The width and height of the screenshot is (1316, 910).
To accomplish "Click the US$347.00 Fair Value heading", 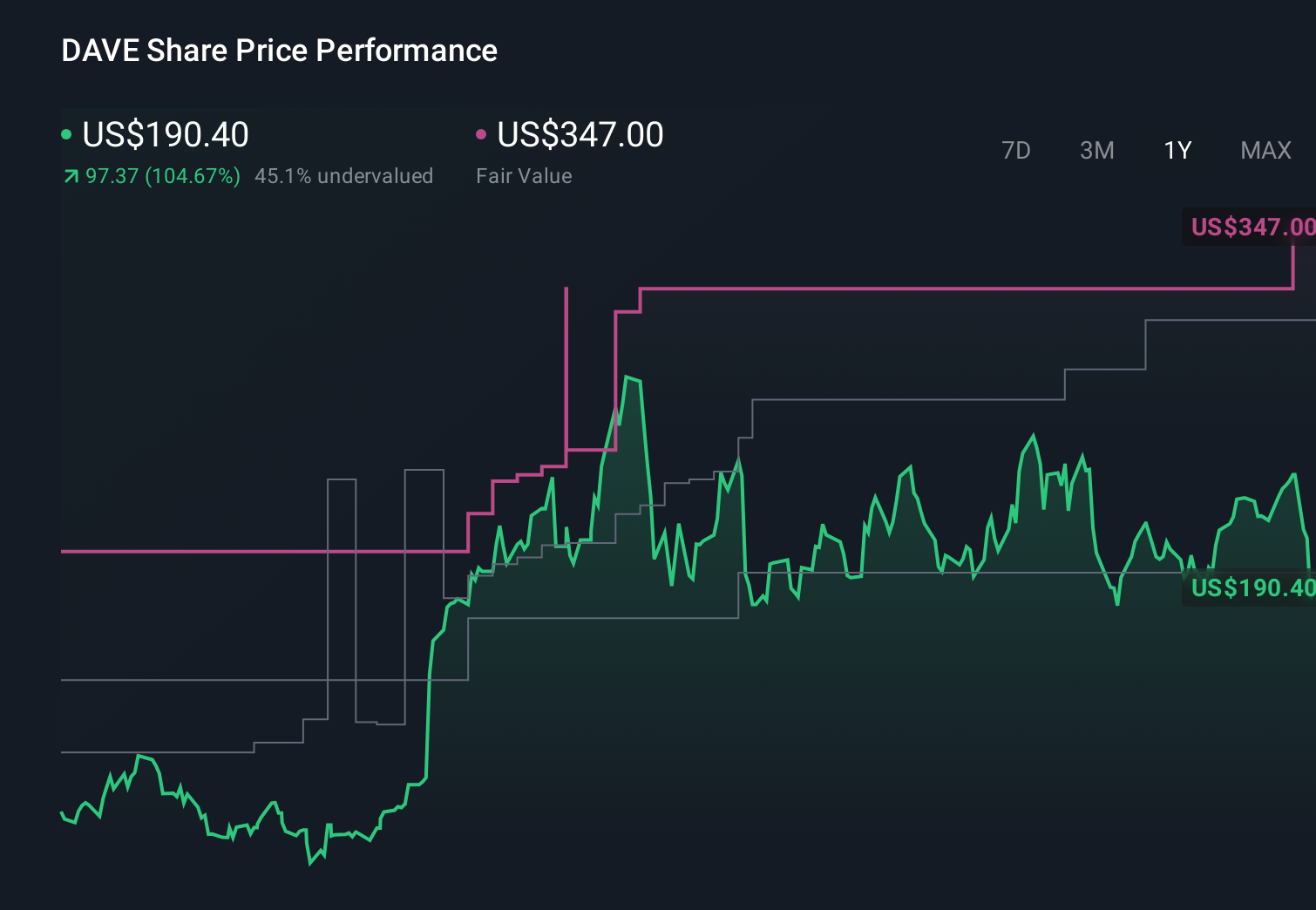I will coord(579,134).
